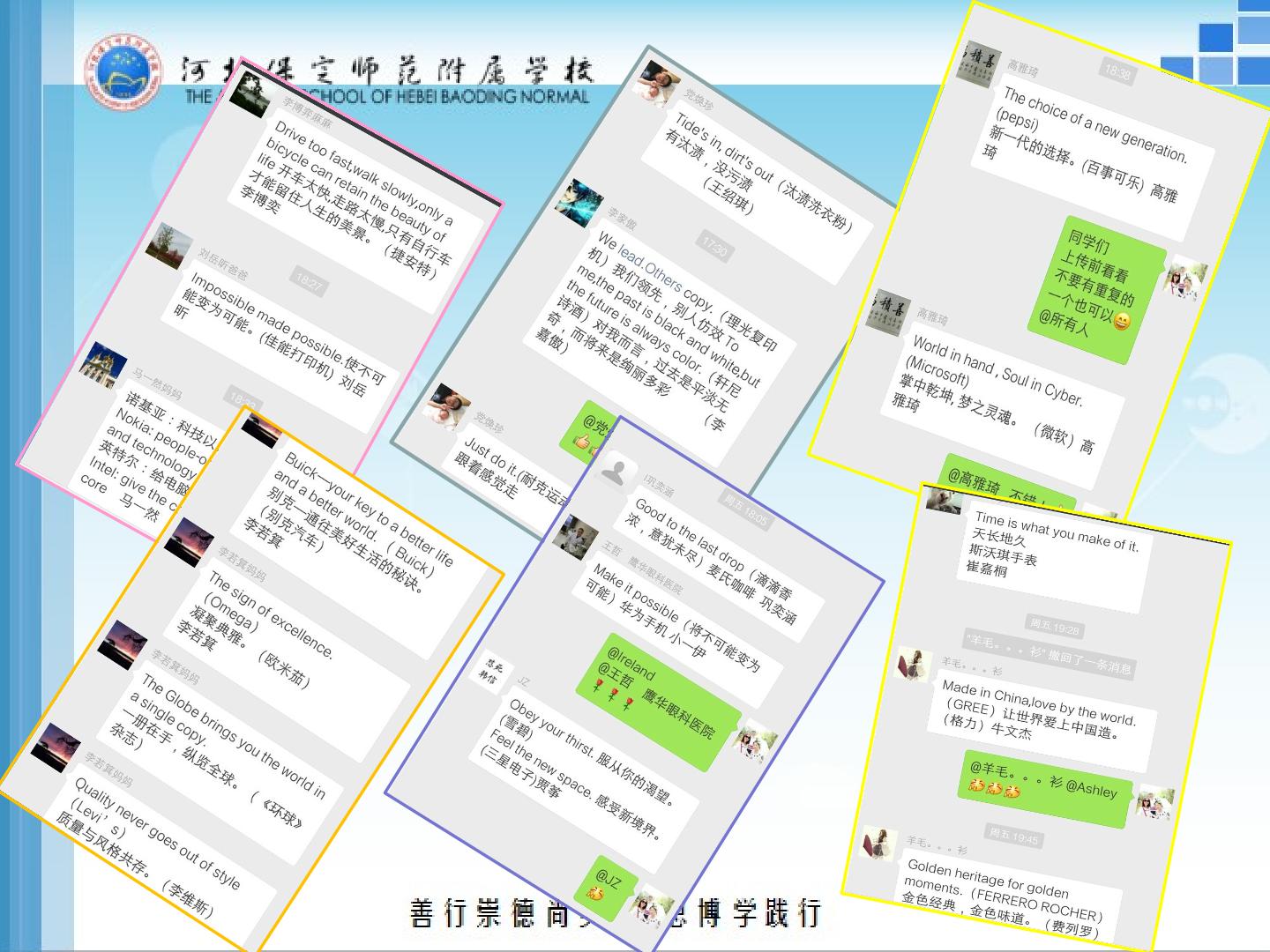The image size is (1270, 952).
Task: Click the school emblem logo in the header
Action: (x=123, y=74)
